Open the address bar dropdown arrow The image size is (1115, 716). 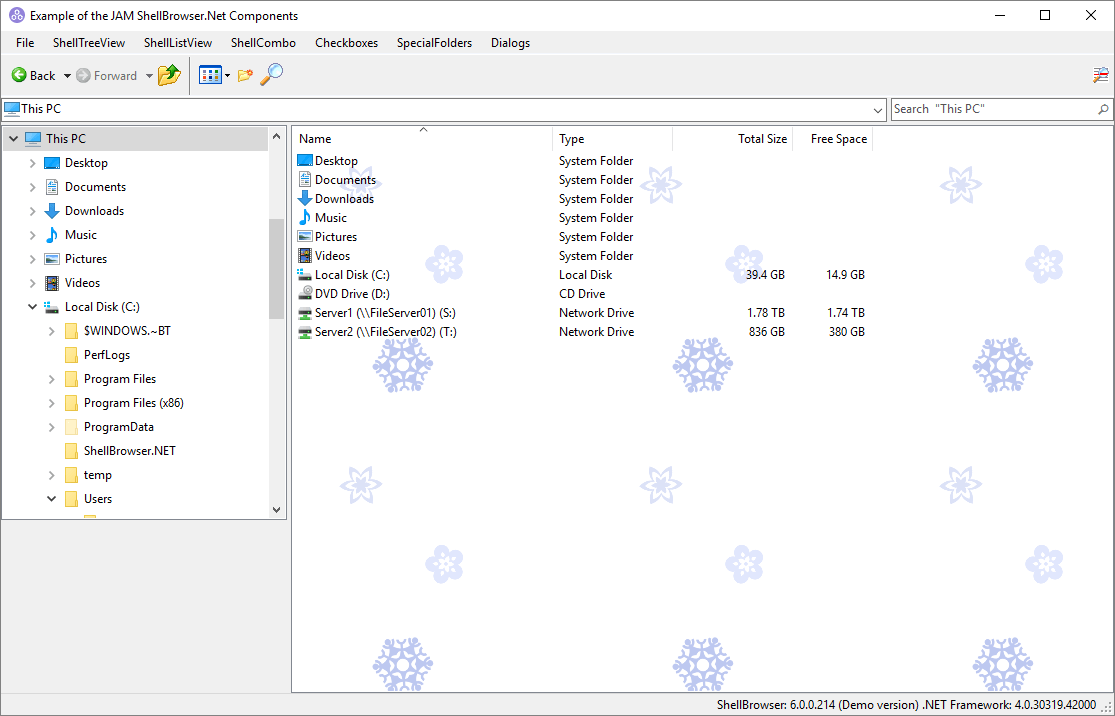877,109
